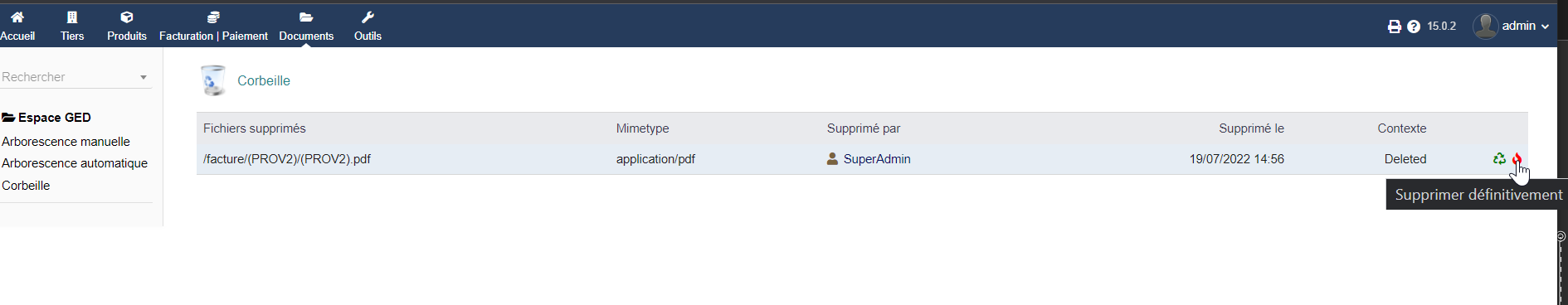Open Corbeille in the sidebar
Screen dimensions: 1568x305
click(26, 186)
